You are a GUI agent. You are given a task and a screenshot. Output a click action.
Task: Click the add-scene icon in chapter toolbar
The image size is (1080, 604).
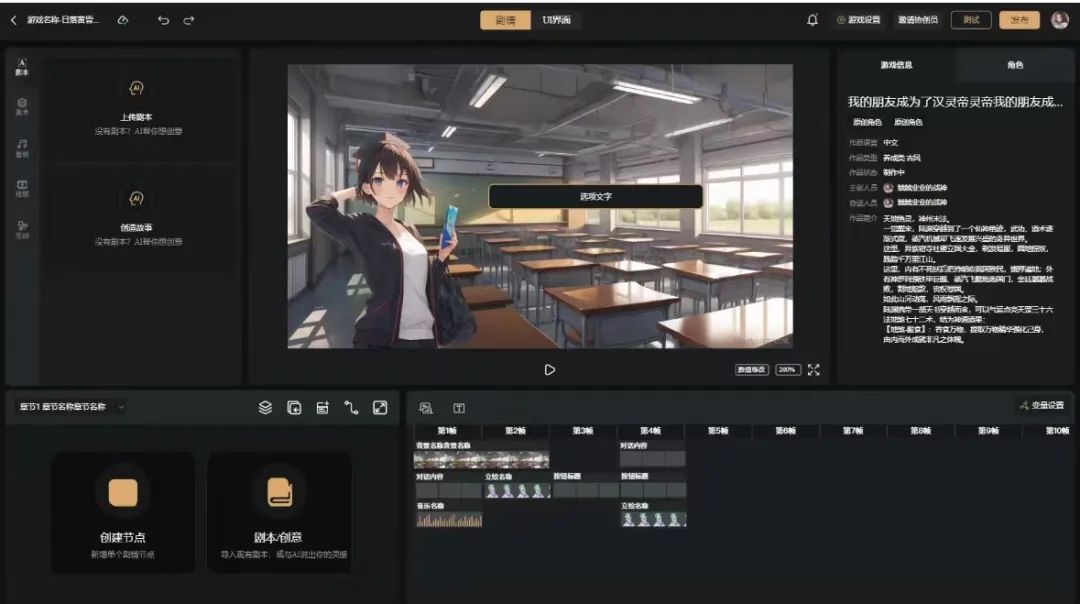coord(322,408)
